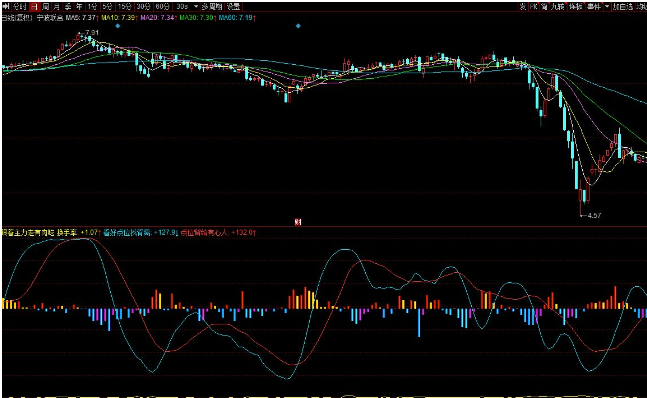
Task: Toggle the 事件 events overlay
Action: tap(594, 7)
